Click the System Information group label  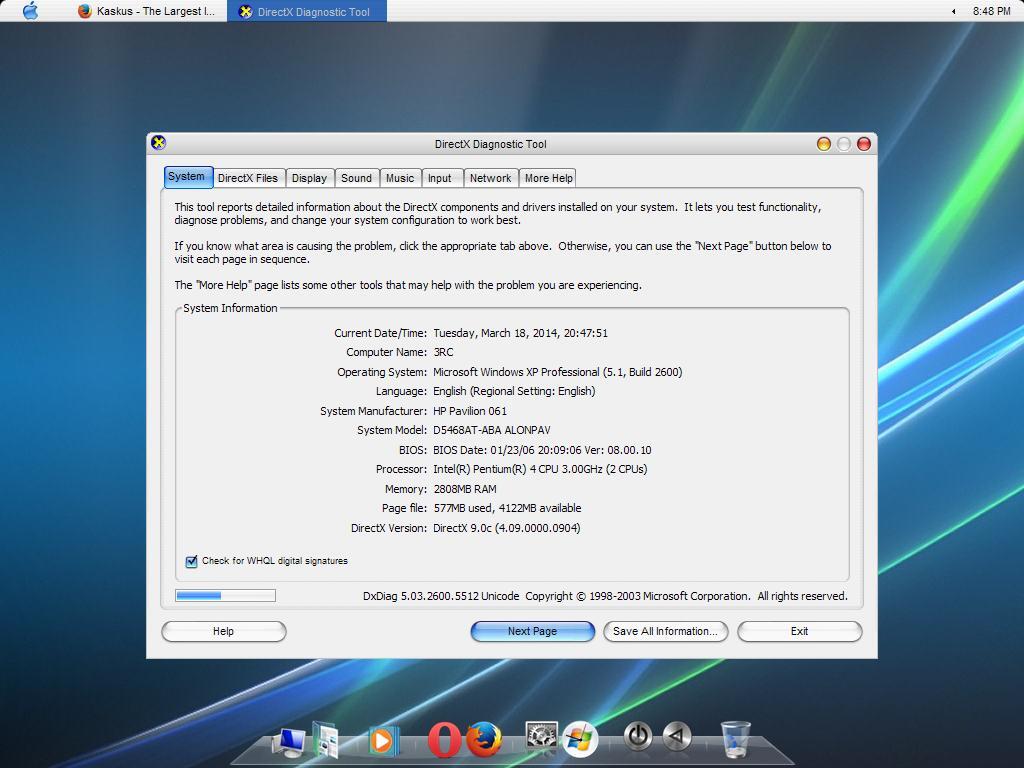pos(230,308)
